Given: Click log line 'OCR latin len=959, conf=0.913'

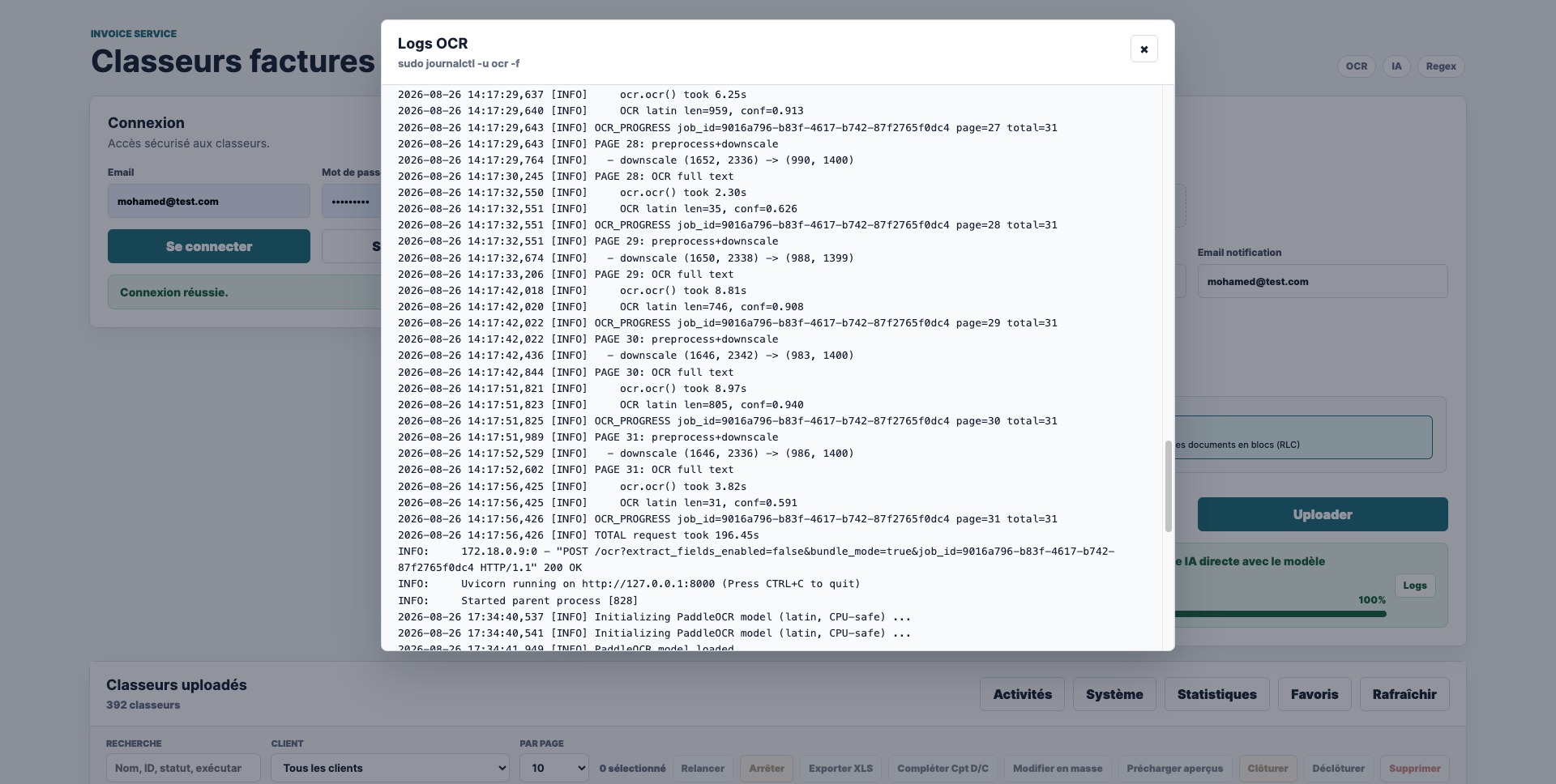Looking at the screenshot, I should 601,111.
